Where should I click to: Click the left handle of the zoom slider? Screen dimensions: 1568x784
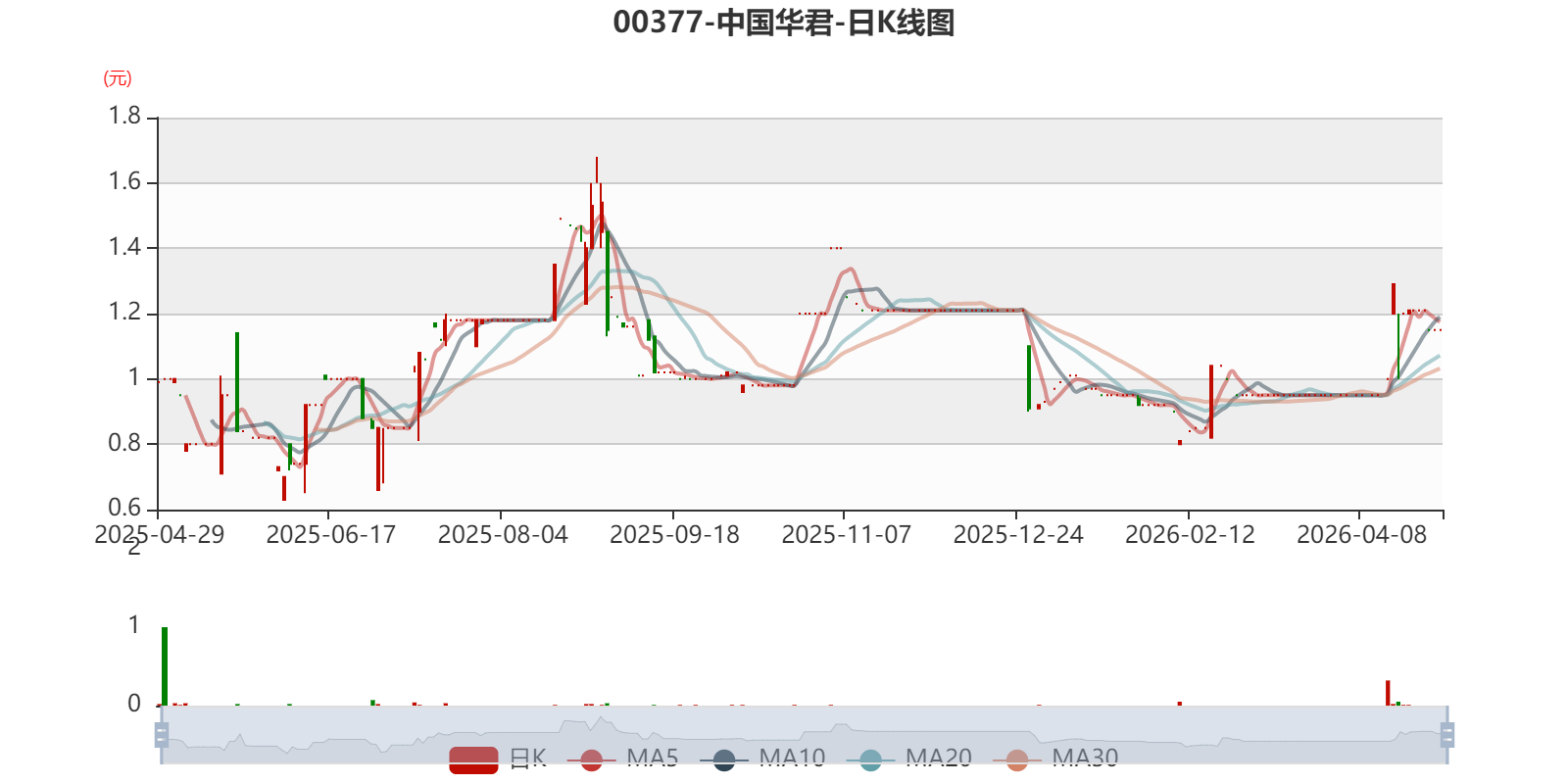click(162, 734)
